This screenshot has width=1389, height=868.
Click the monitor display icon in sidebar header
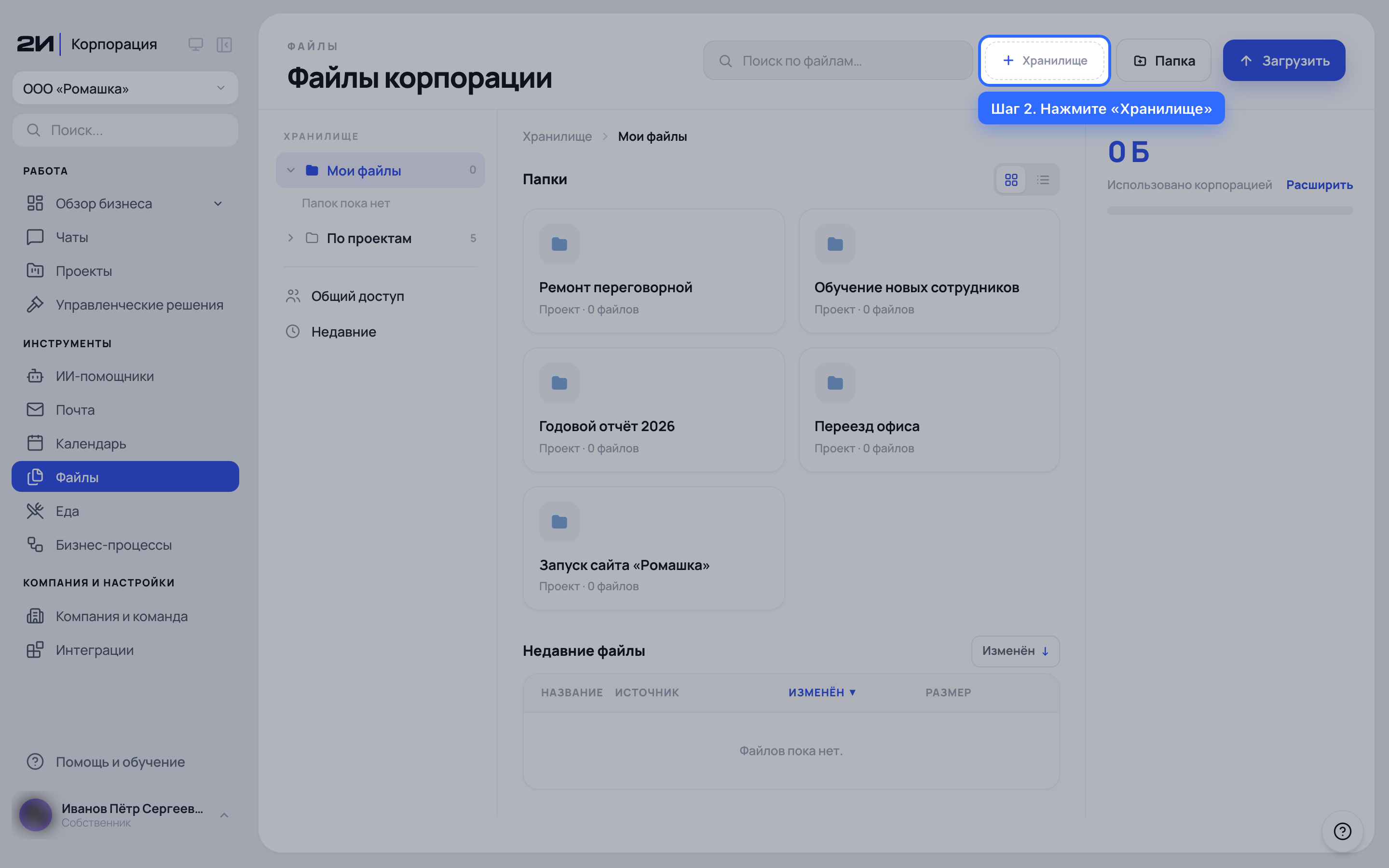tap(195, 44)
